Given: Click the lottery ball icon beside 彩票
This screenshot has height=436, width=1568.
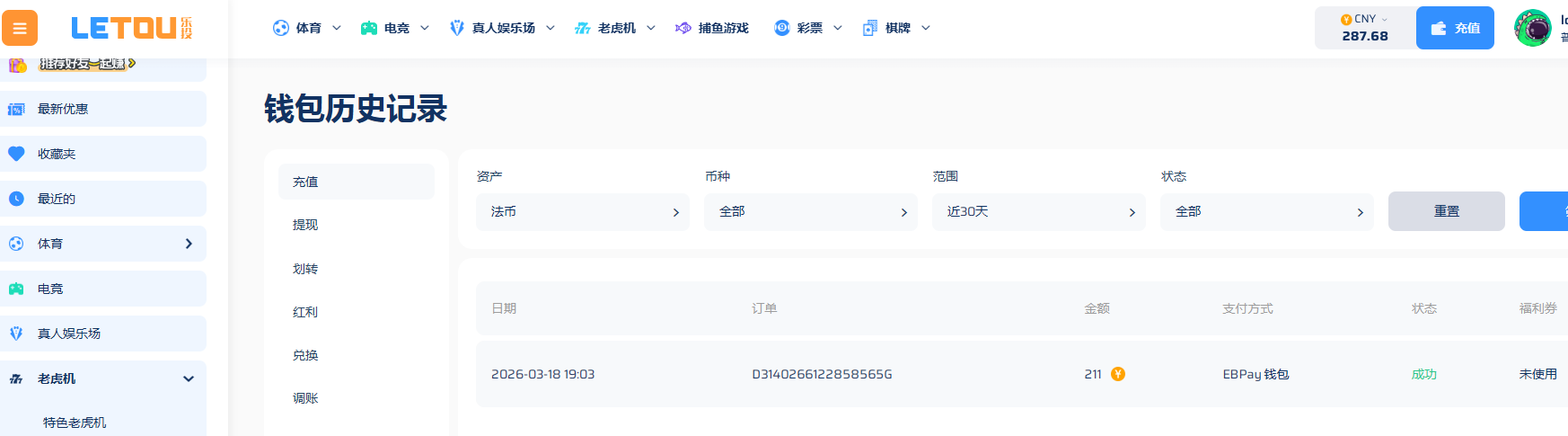Looking at the screenshot, I should point(782,28).
